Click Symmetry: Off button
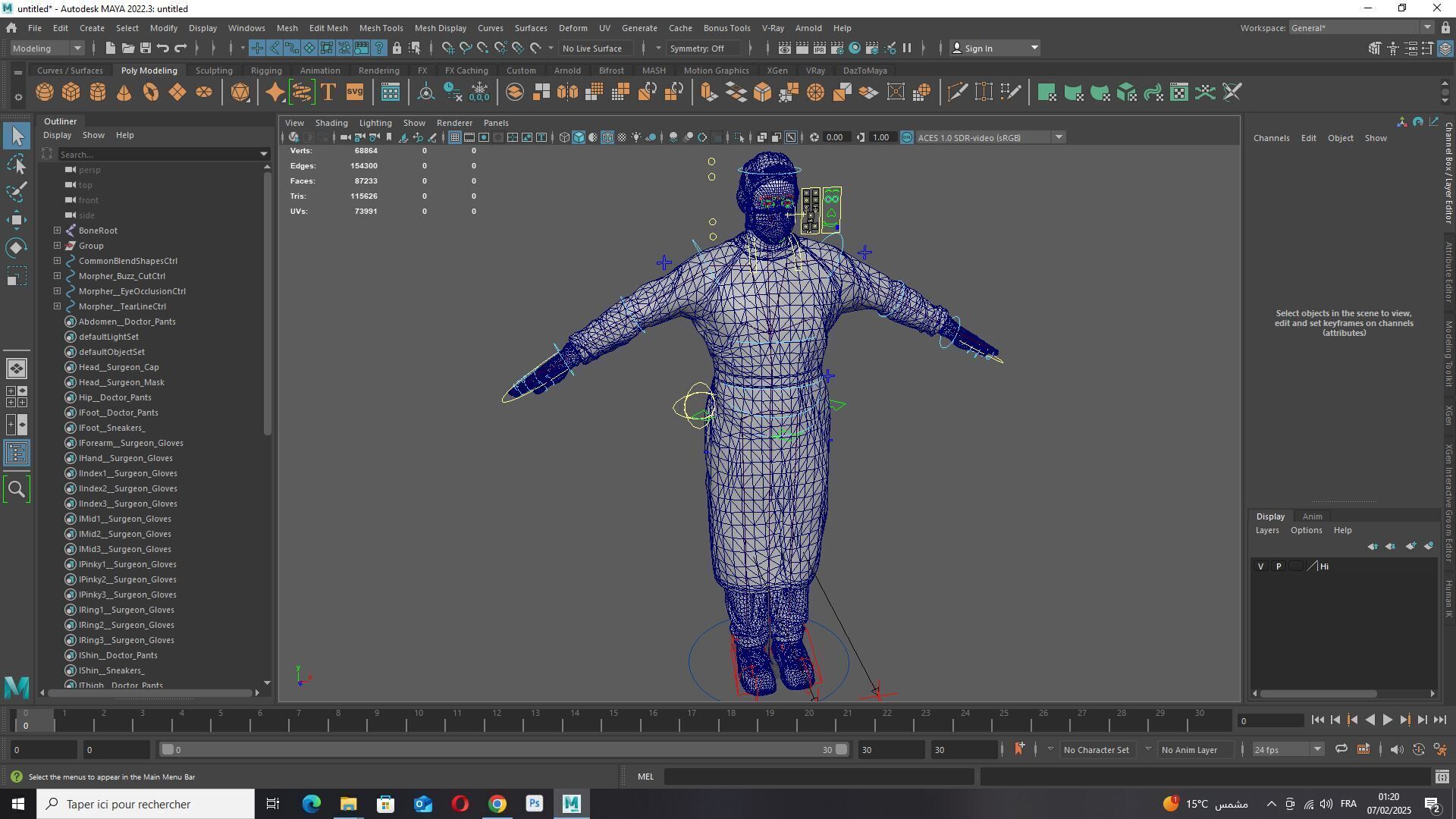This screenshot has width=1456, height=819. pyautogui.click(x=703, y=48)
